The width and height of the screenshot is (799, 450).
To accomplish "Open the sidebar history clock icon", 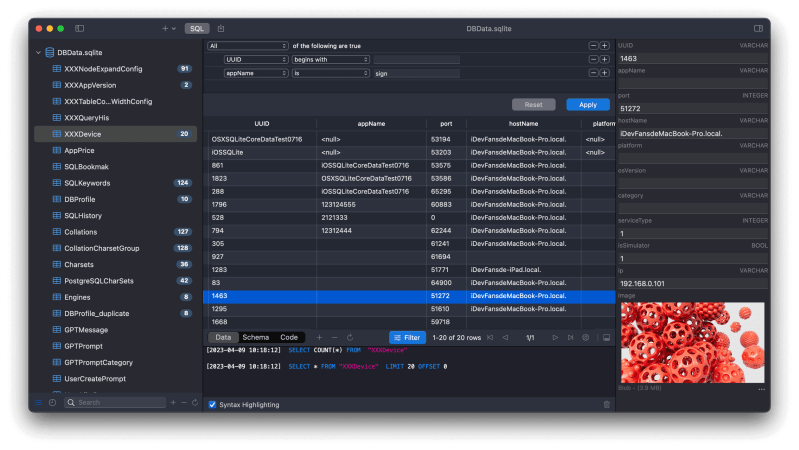I will [x=52, y=403].
